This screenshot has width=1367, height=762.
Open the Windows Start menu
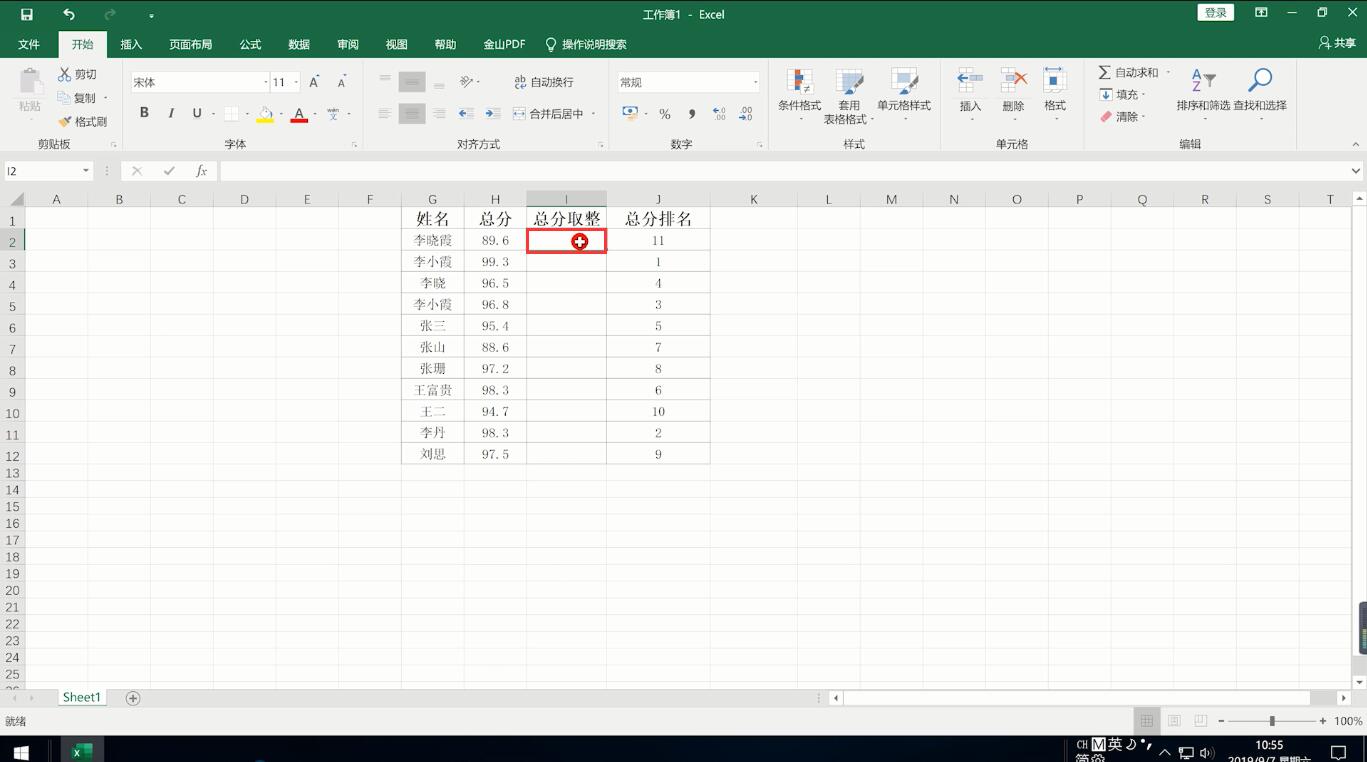21,752
